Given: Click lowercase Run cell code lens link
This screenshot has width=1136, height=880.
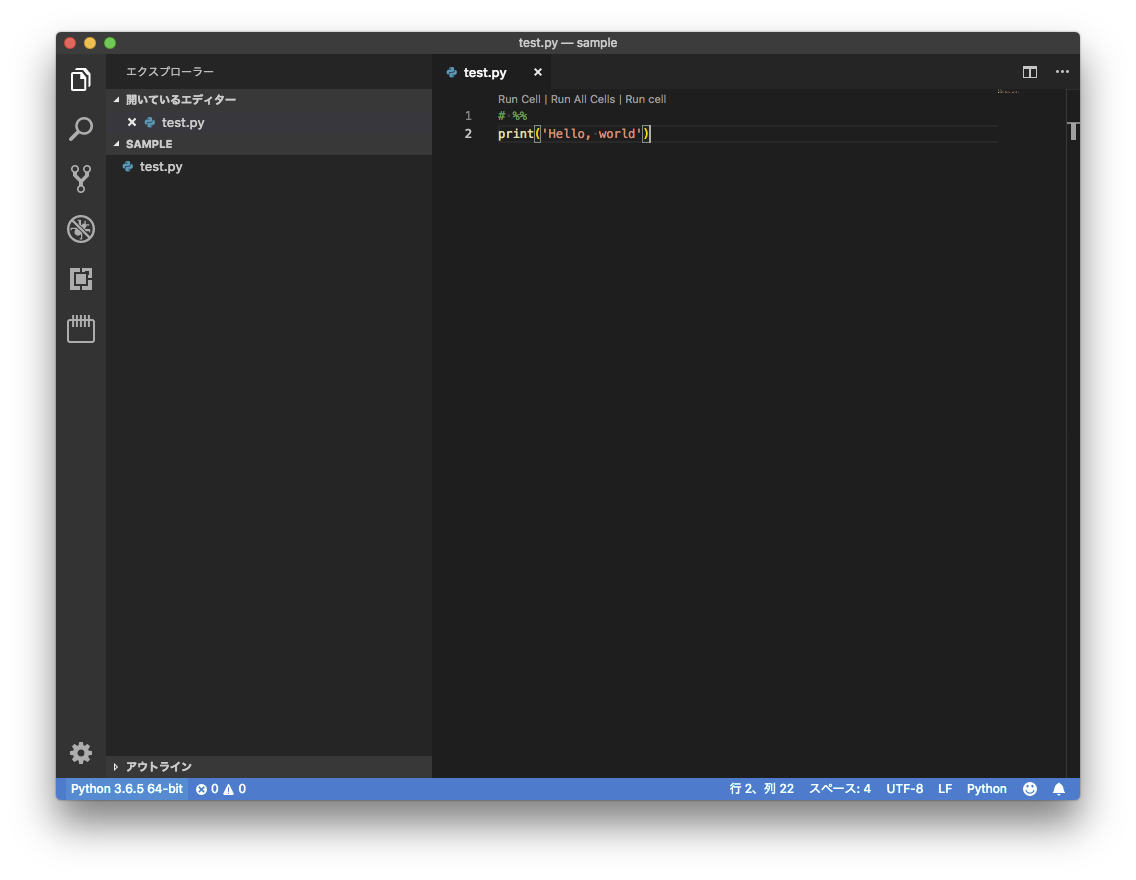Looking at the screenshot, I should pyautogui.click(x=646, y=99).
